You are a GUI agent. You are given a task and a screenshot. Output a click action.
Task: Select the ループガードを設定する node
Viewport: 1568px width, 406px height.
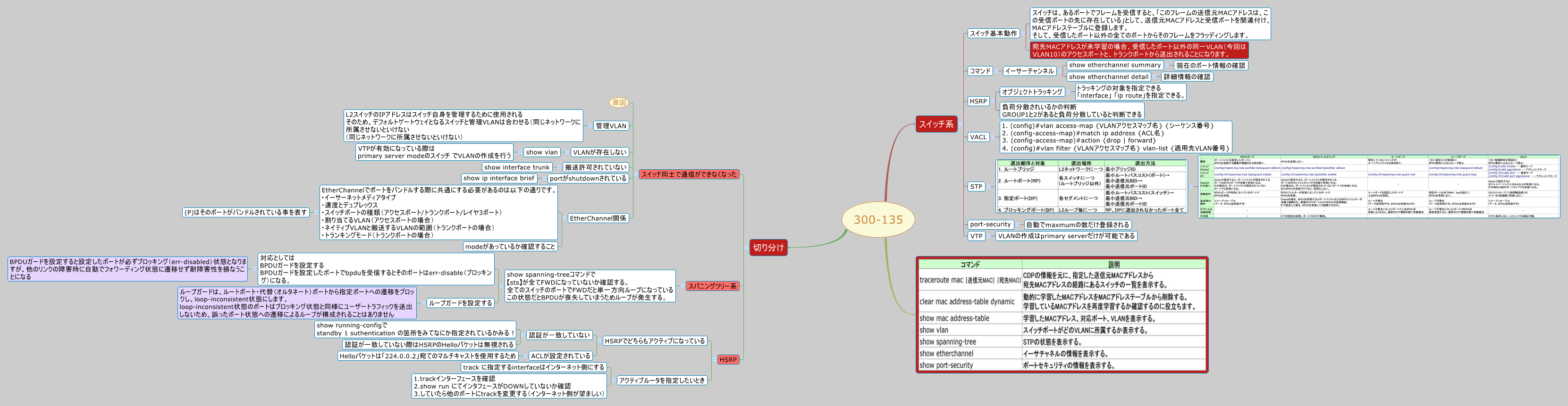point(460,303)
